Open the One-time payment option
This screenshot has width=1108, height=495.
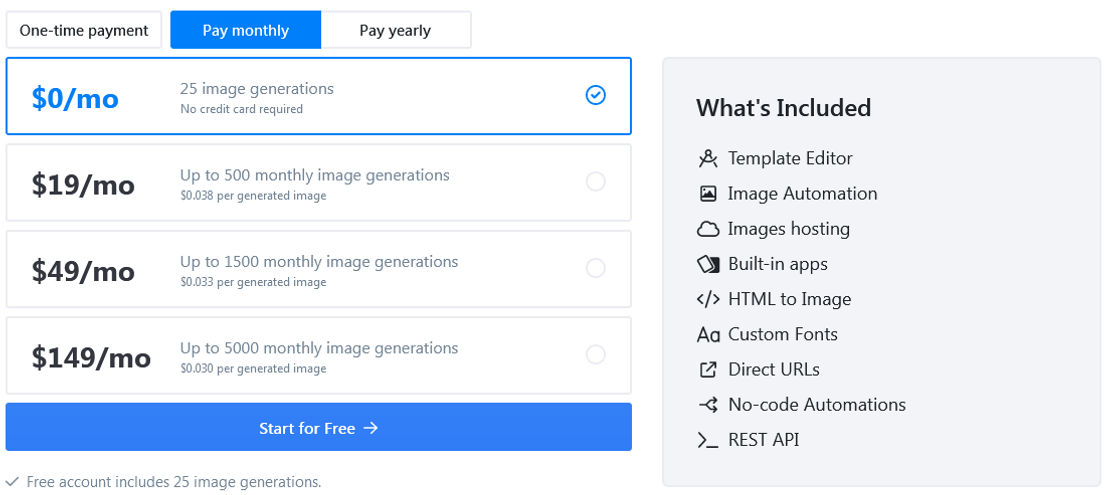(x=84, y=30)
